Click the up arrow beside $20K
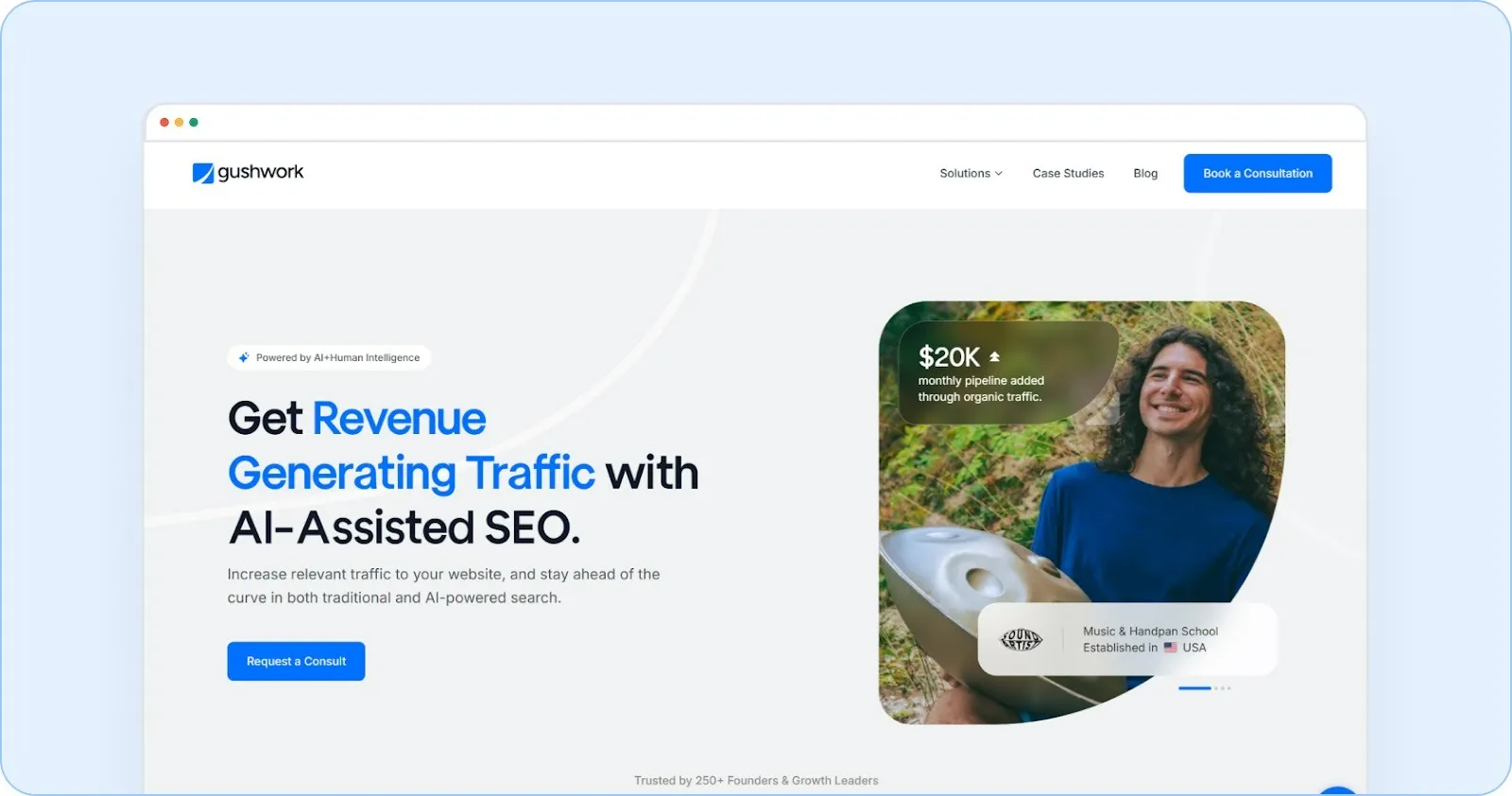The width and height of the screenshot is (1512, 796). click(994, 356)
